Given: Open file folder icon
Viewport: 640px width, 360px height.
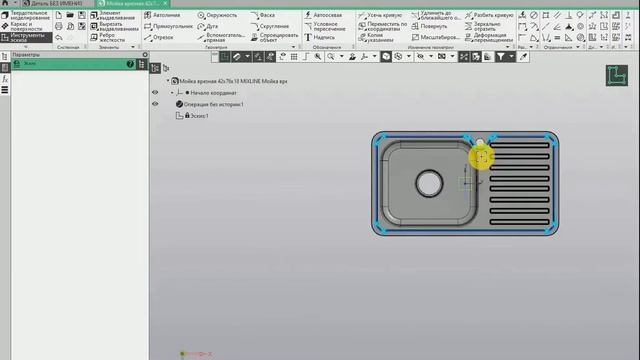Looking at the screenshot, I should [70, 15].
